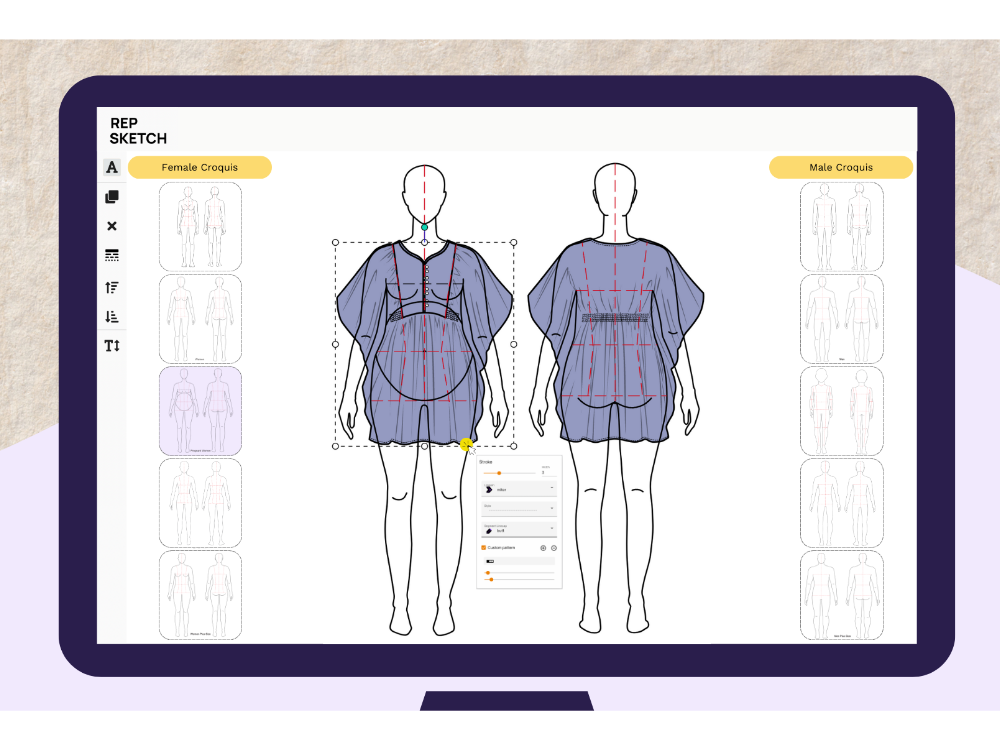Click the duplicate layers icon
1000x750 pixels.
click(112, 197)
